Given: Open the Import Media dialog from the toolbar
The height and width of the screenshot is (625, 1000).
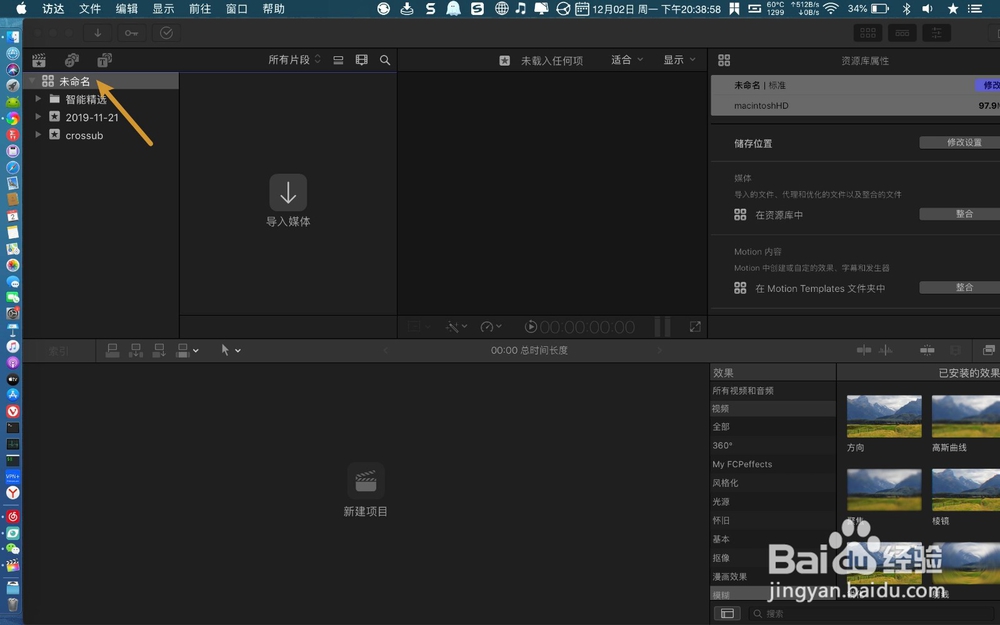Looking at the screenshot, I should tap(97, 33).
